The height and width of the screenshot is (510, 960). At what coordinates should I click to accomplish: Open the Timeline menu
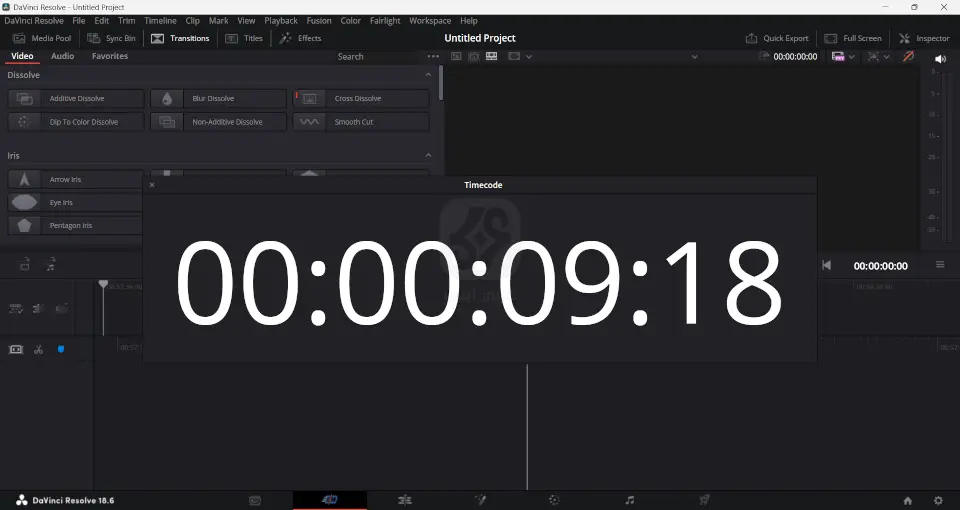click(160, 21)
